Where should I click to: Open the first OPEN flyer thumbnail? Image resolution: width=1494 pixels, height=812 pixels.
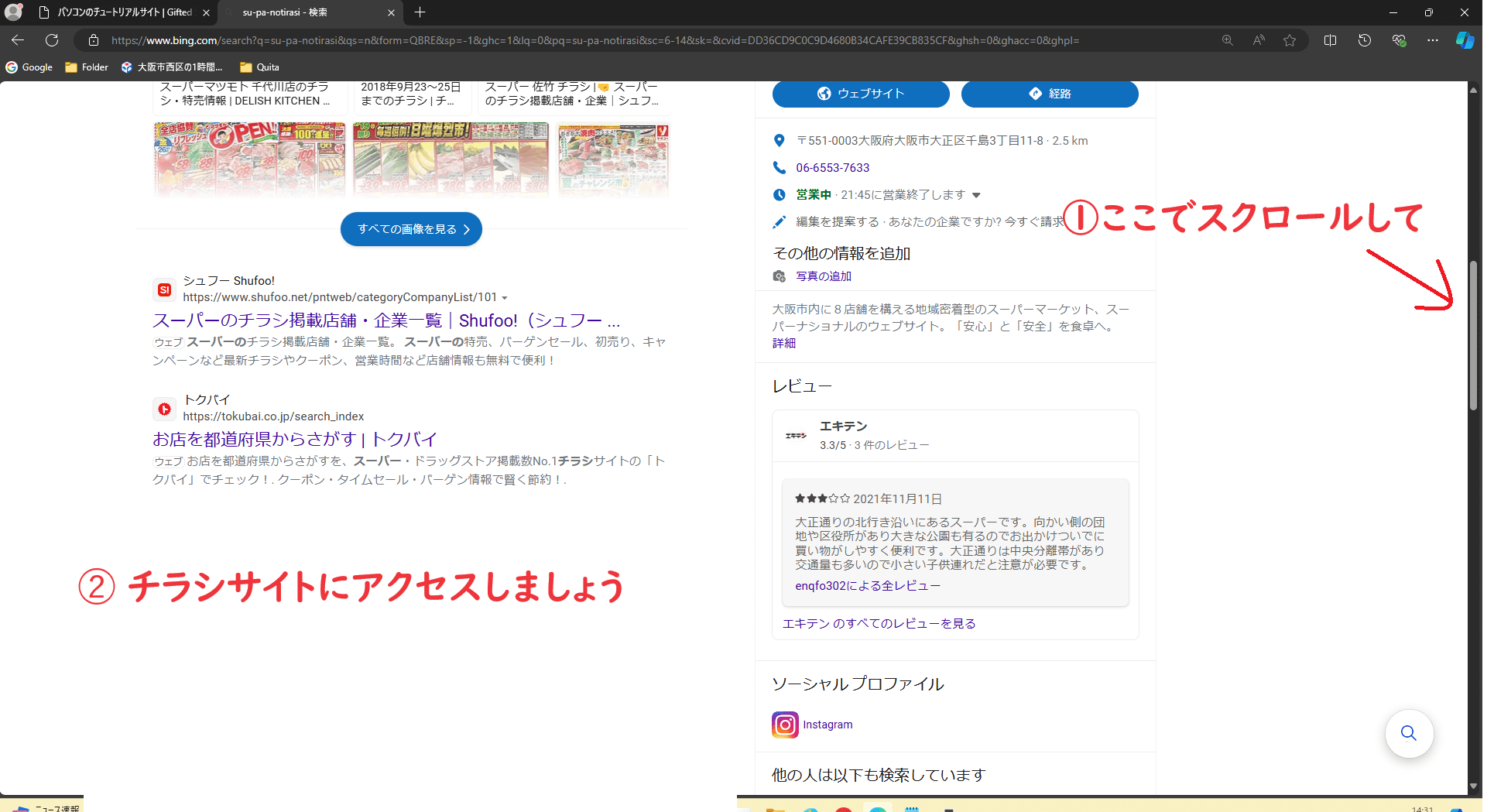250,158
